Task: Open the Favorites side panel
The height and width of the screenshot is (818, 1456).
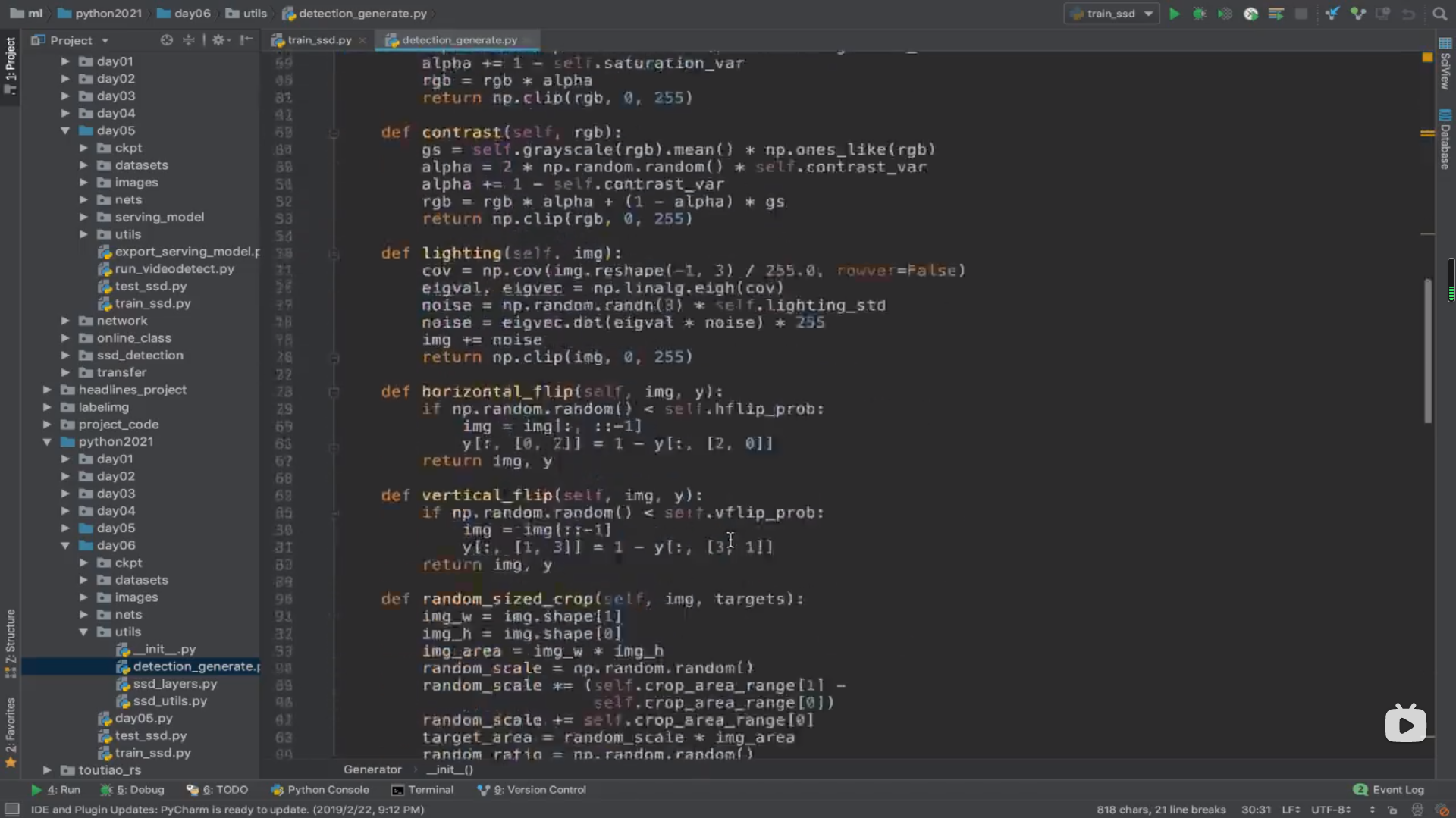Action: 11,732
